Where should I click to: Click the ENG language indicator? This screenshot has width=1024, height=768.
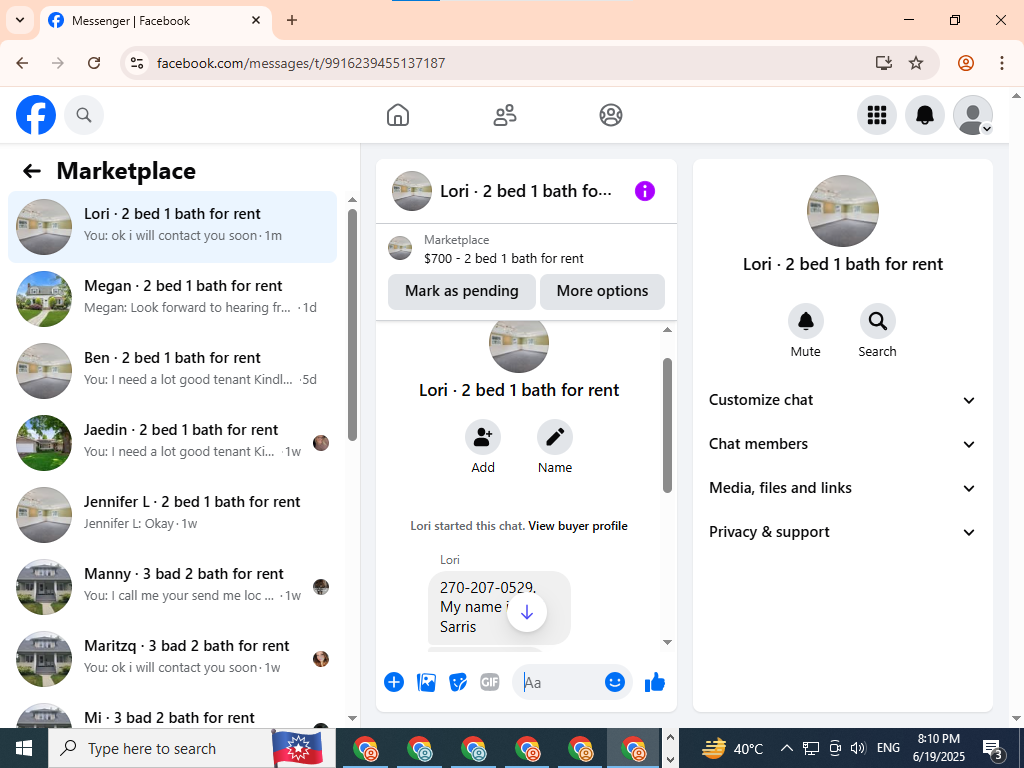coord(888,748)
